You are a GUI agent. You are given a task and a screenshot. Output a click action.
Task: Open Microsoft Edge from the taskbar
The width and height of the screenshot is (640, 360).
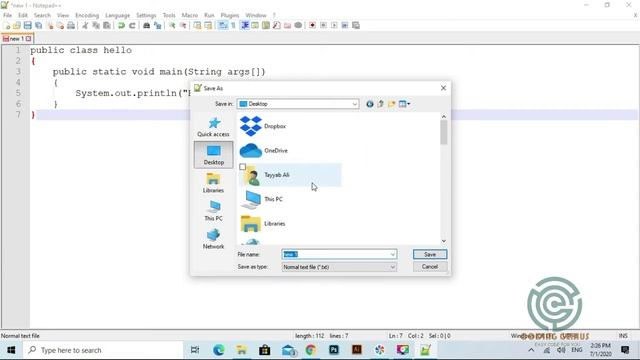pos(219,350)
